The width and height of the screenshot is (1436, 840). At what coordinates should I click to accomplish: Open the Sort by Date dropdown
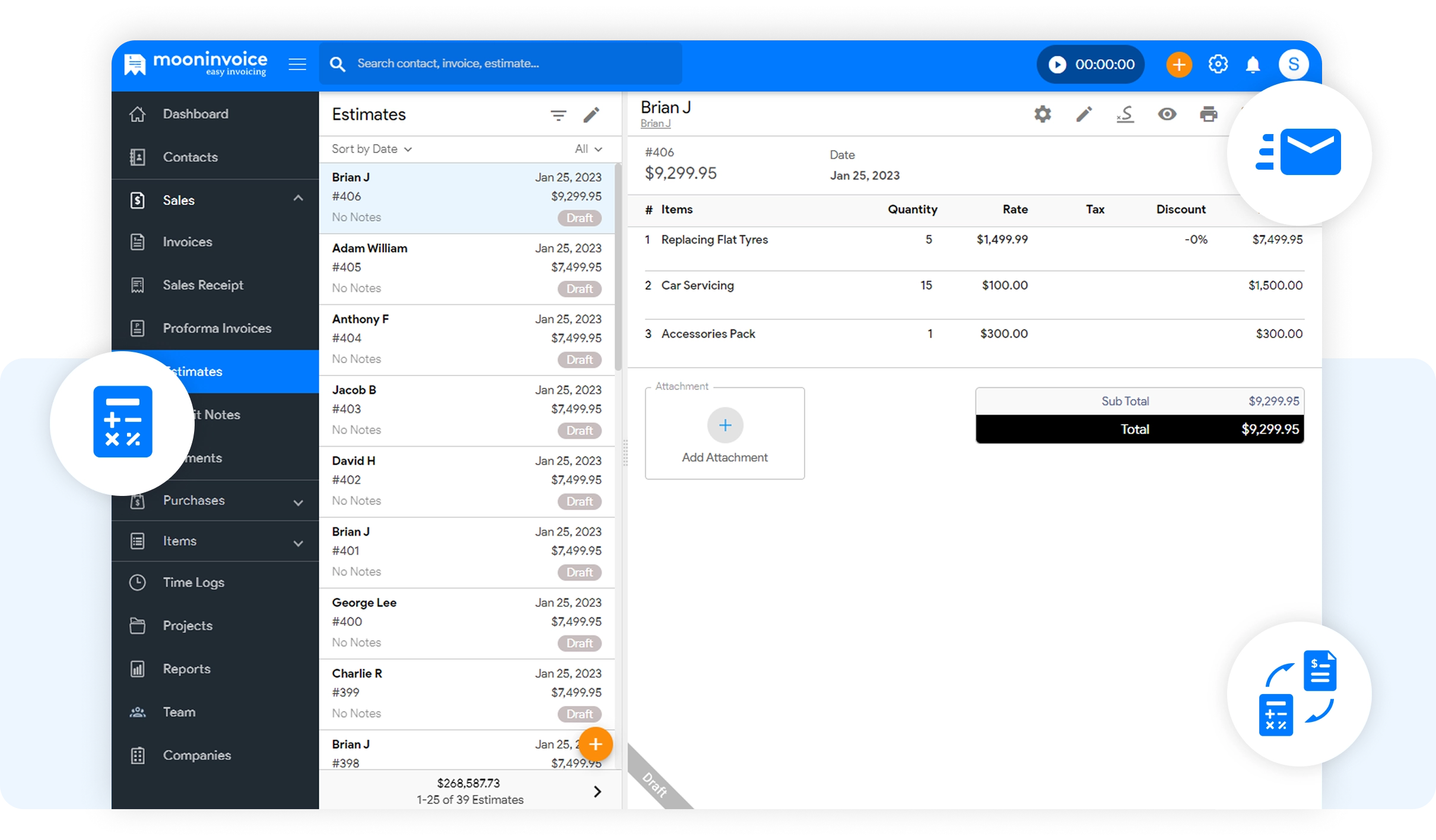coord(371,149)
